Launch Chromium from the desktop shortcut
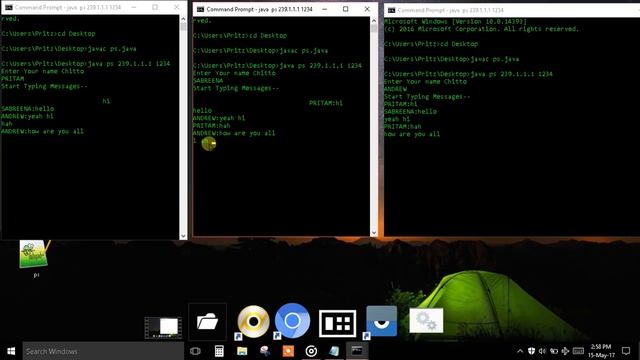This screenshot has width=640, height=360. [292, 321]
